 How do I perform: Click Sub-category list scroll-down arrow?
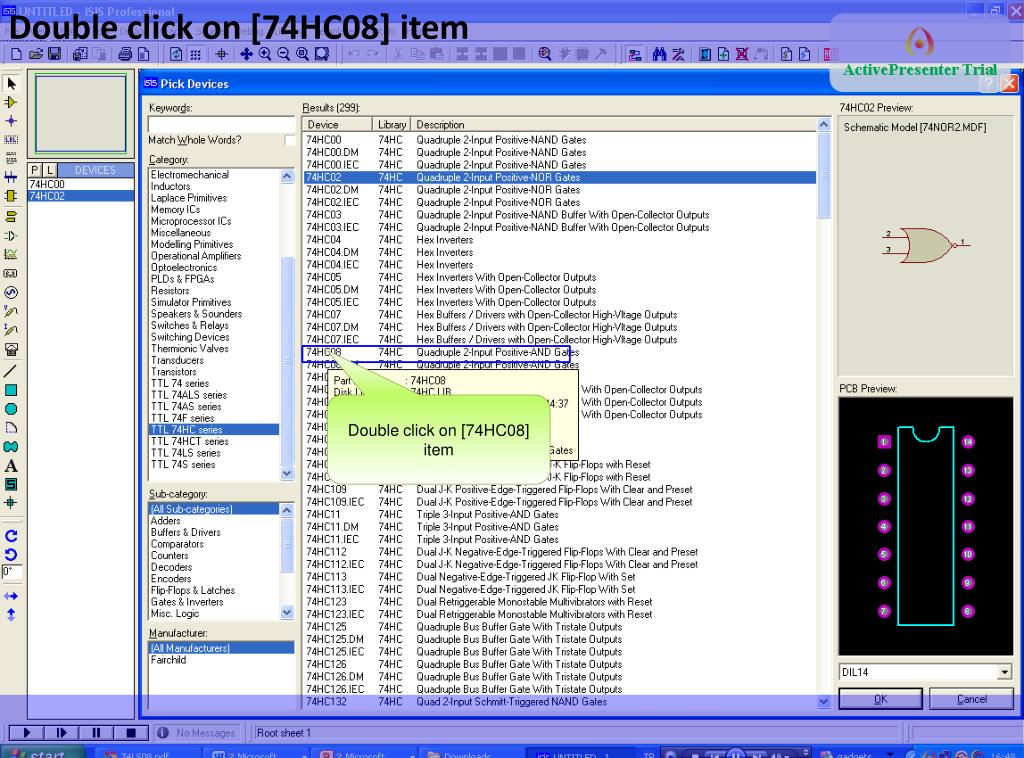(x=287, y=612)
